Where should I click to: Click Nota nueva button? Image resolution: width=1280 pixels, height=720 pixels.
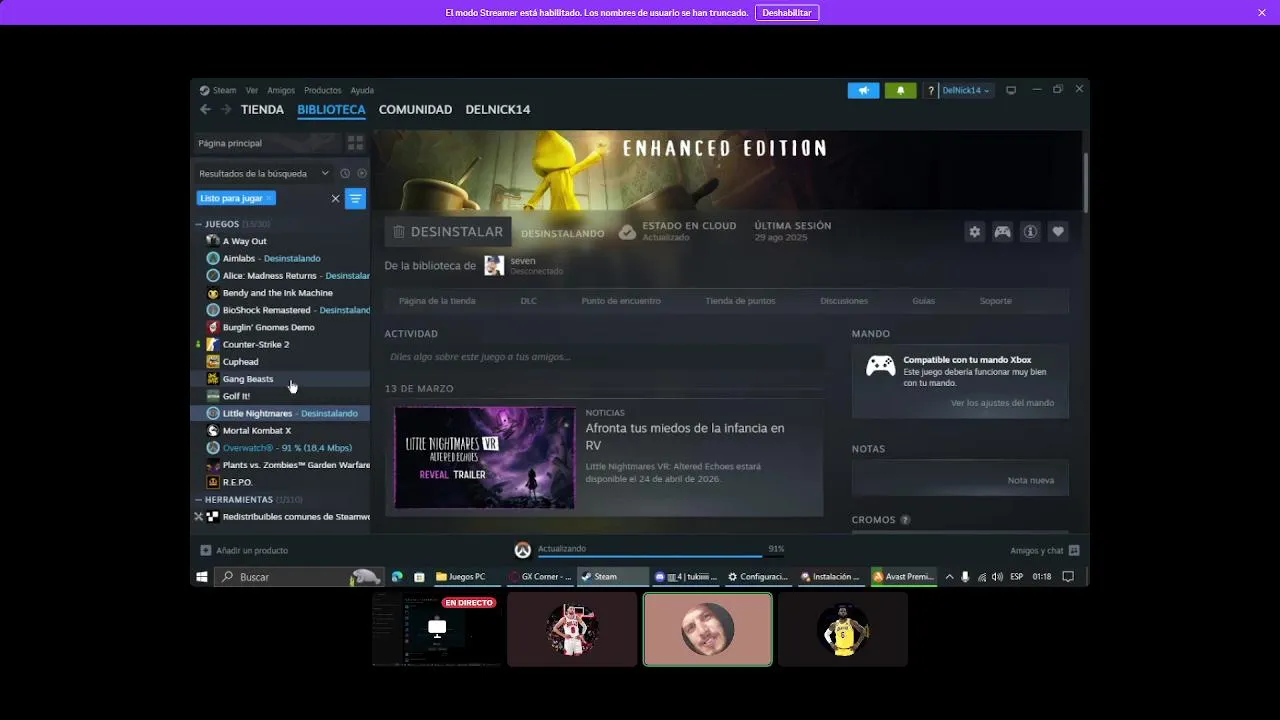pos(1031,480)
